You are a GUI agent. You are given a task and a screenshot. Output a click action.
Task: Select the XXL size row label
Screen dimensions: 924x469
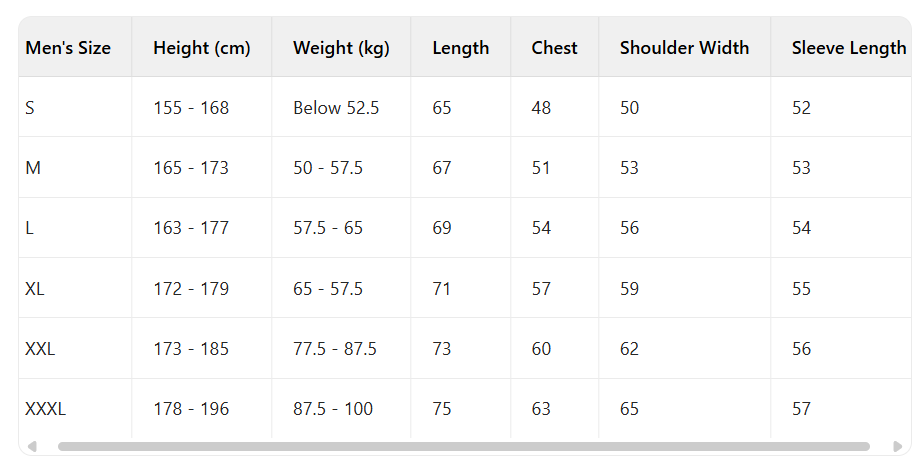click(40, 349)
